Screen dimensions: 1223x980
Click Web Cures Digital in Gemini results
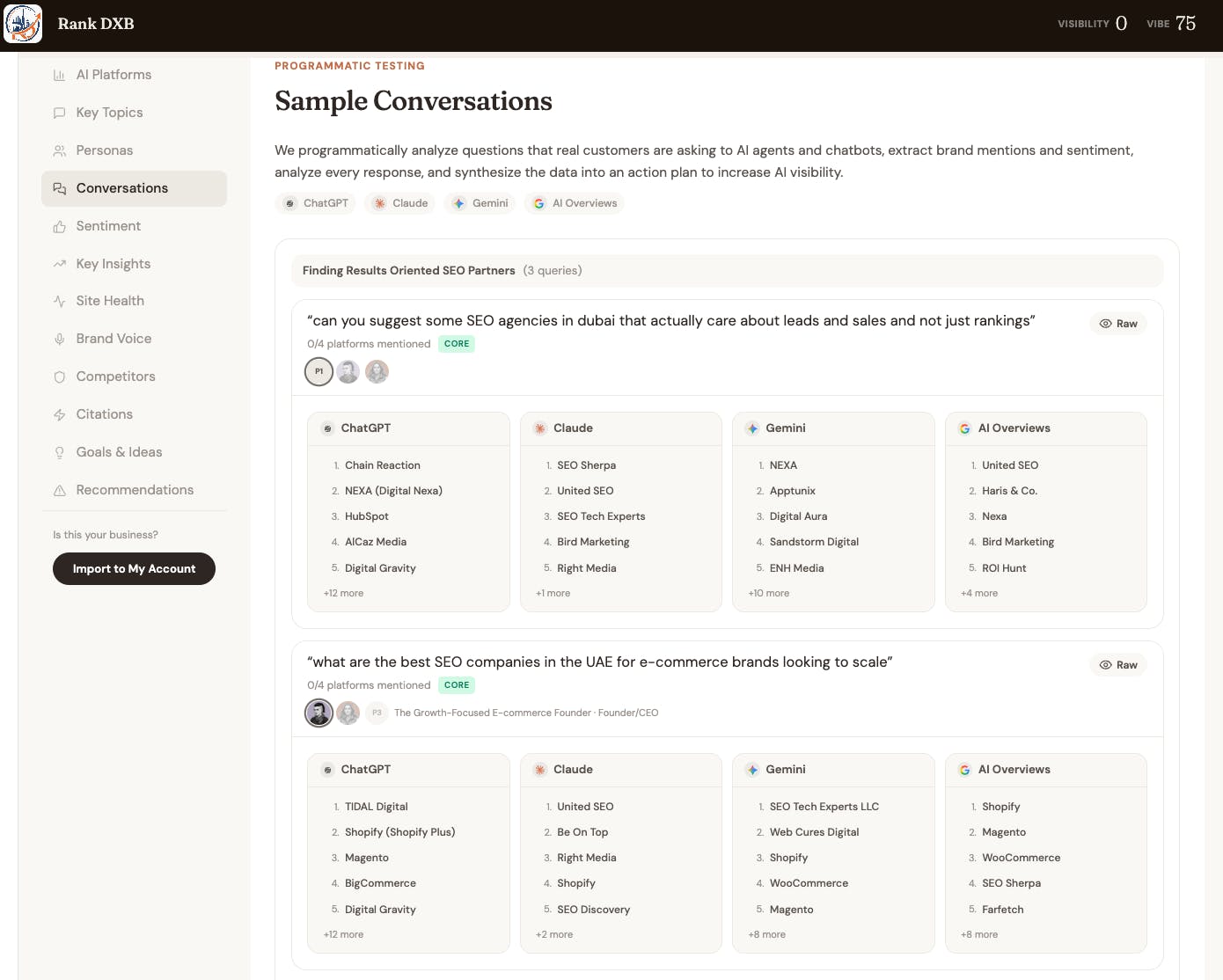(x=814, y=832)
